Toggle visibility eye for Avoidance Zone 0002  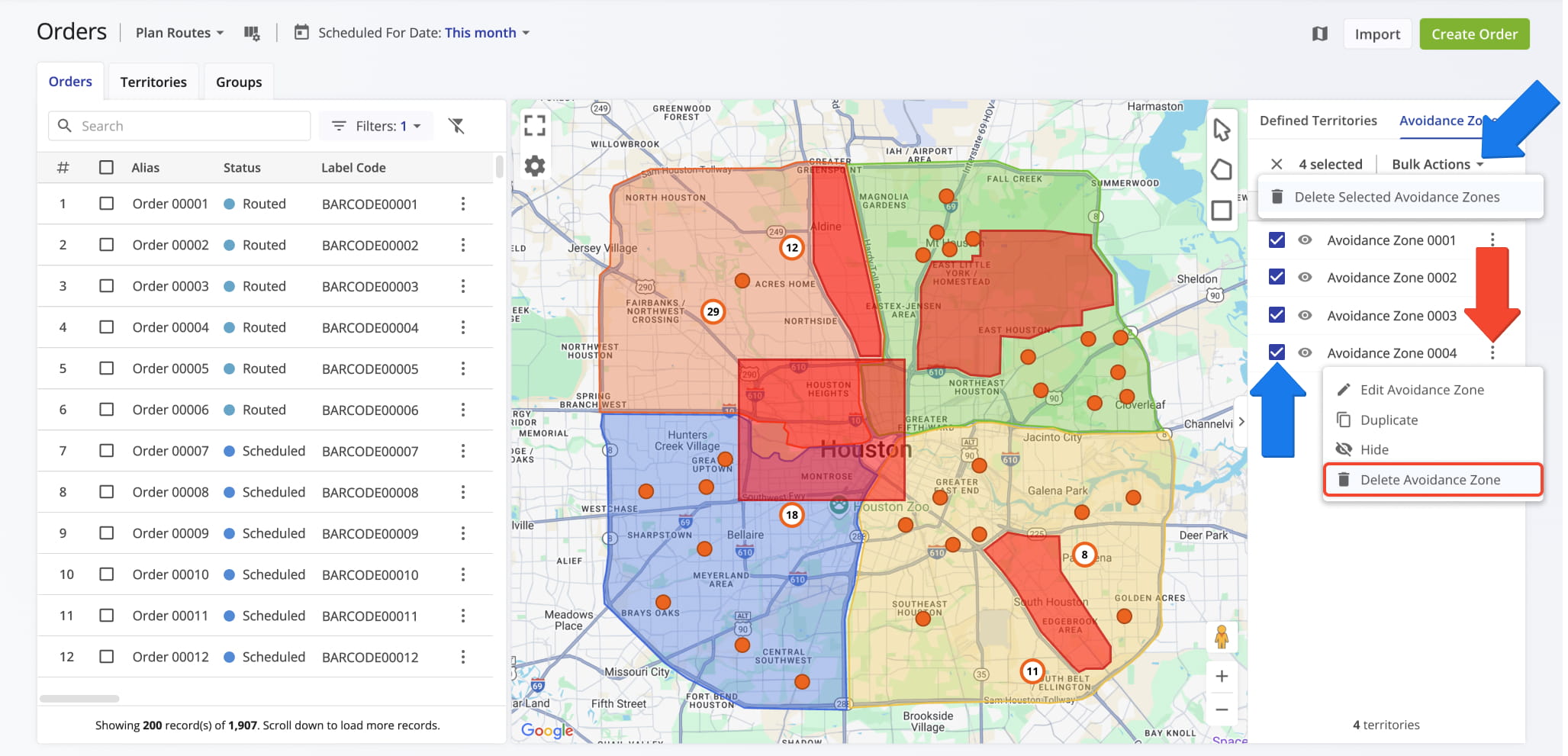(1306, 278)
